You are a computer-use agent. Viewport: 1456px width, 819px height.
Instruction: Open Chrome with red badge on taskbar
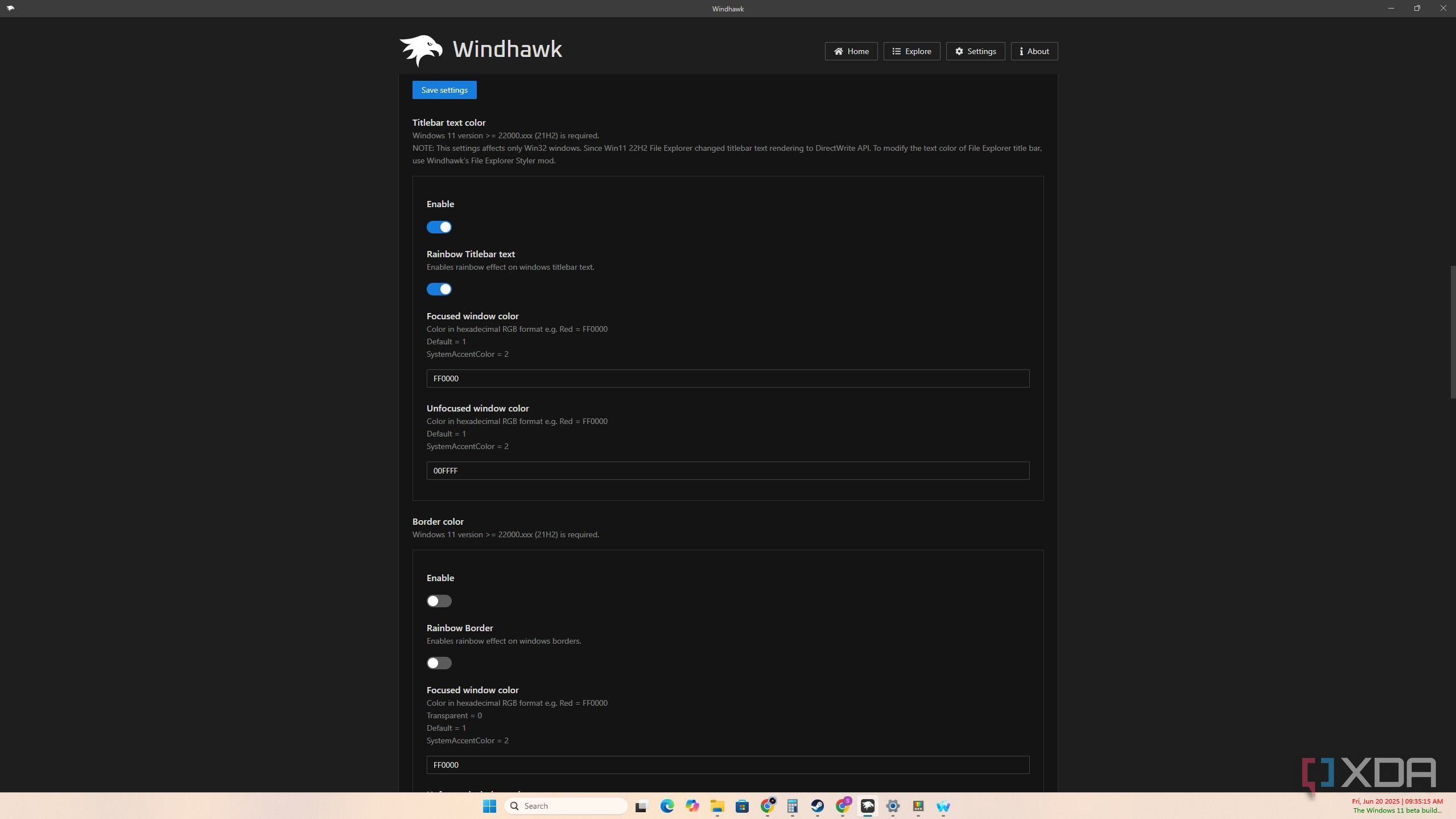pos(768,806)
